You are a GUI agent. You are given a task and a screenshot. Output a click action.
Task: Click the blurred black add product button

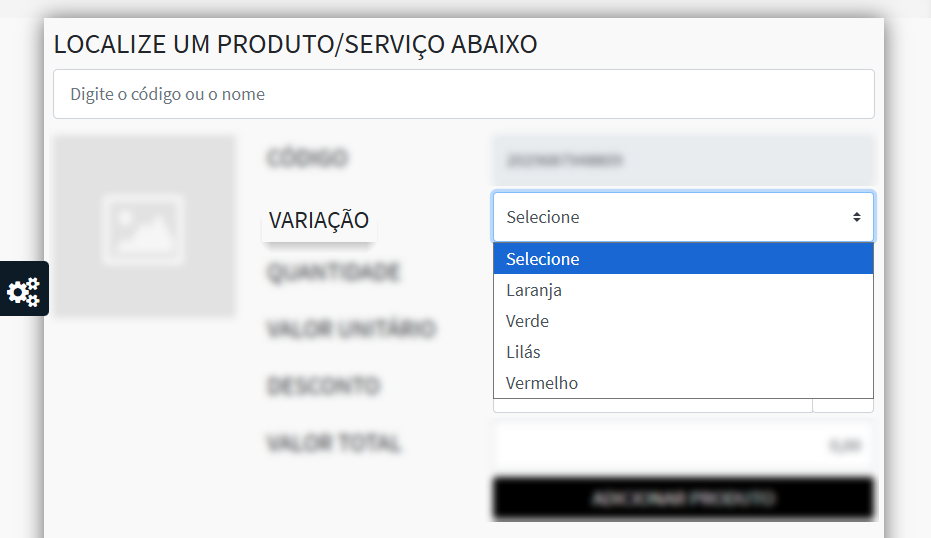point(683,498)
